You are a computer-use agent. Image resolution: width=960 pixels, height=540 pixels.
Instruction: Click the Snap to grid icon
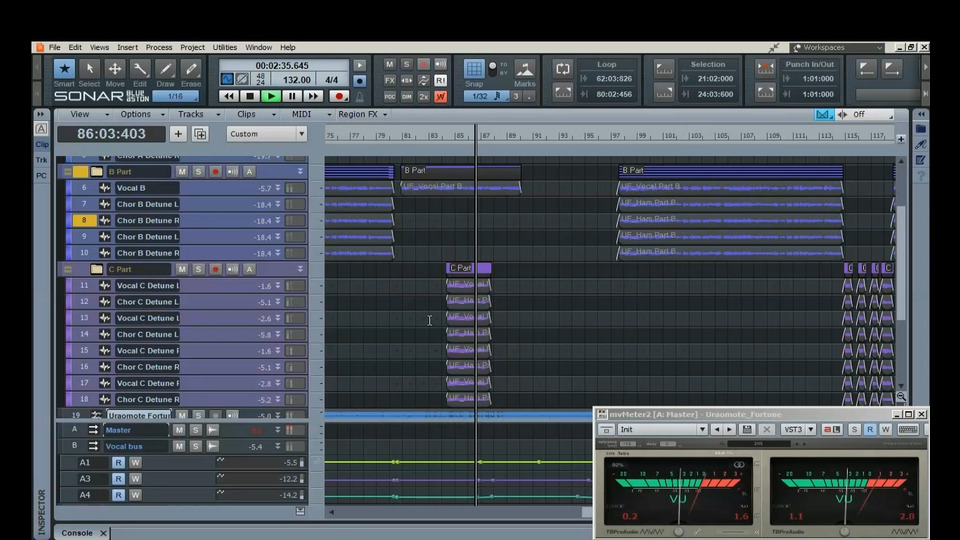[475, 69]
